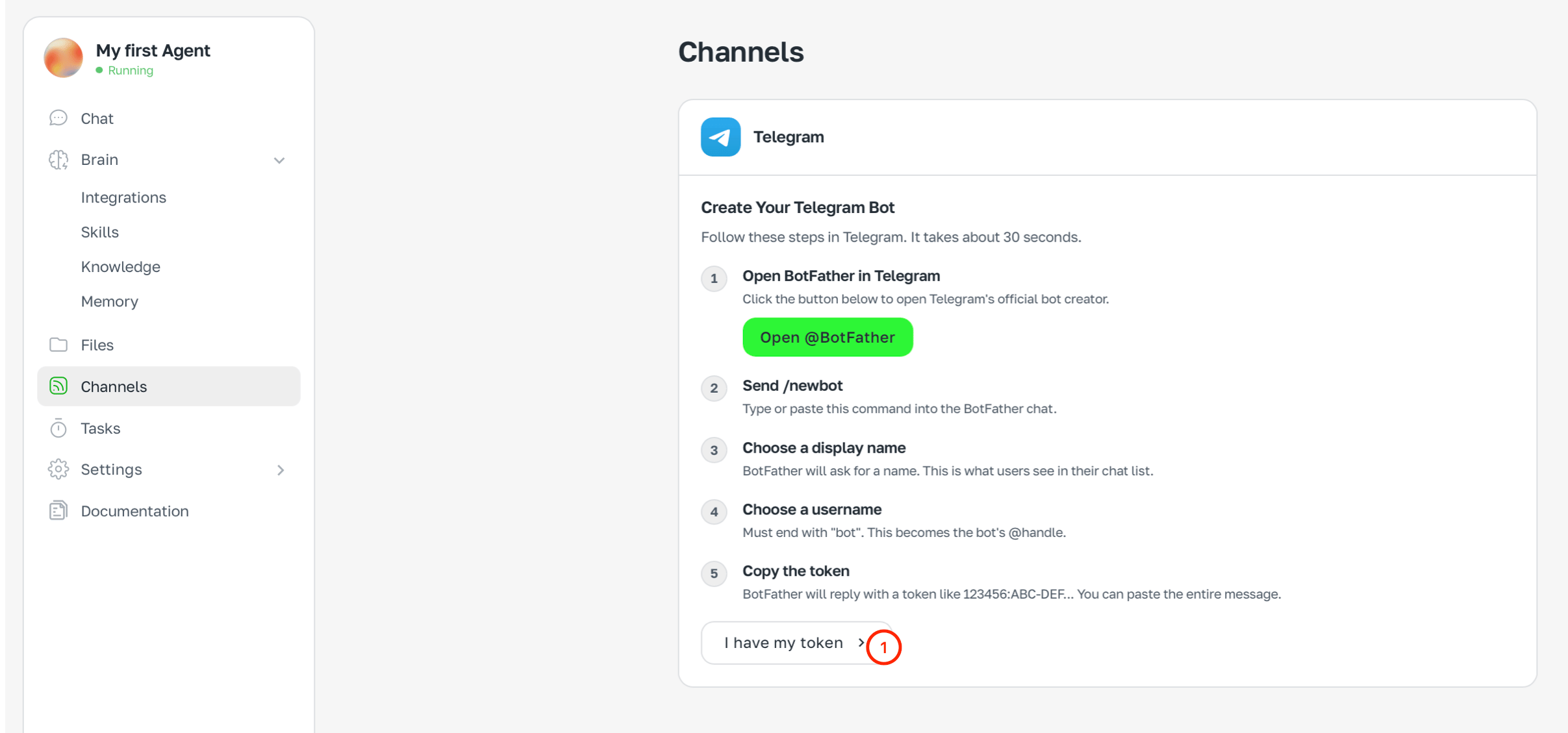Open the Tasks page
Screen dimensions: 1568x733
[169, 429]
